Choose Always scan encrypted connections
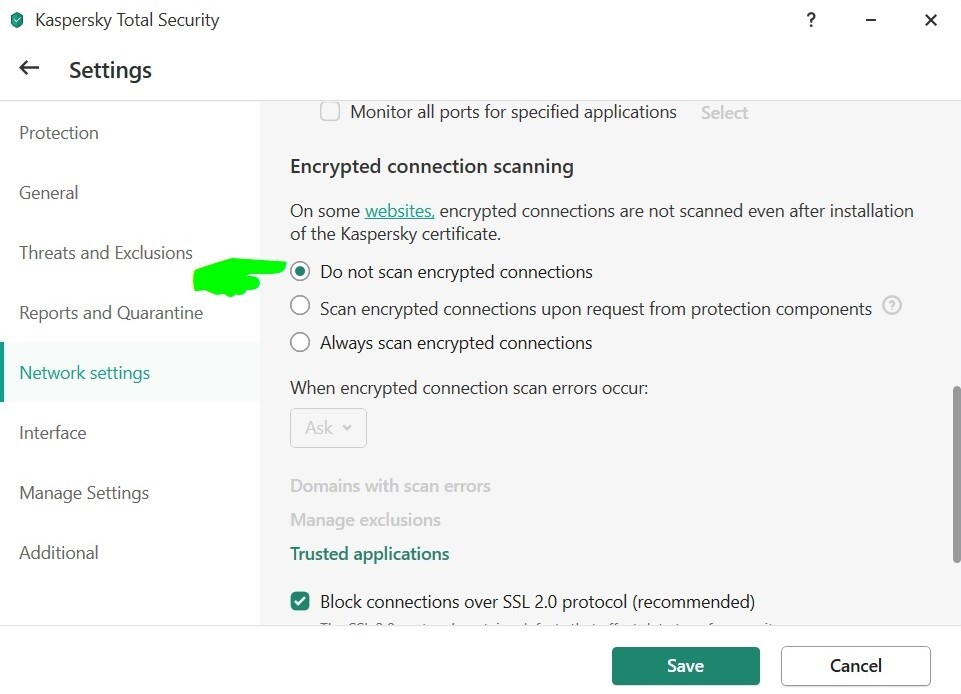This screenshot has width=961, height=694. click(300, 343)
